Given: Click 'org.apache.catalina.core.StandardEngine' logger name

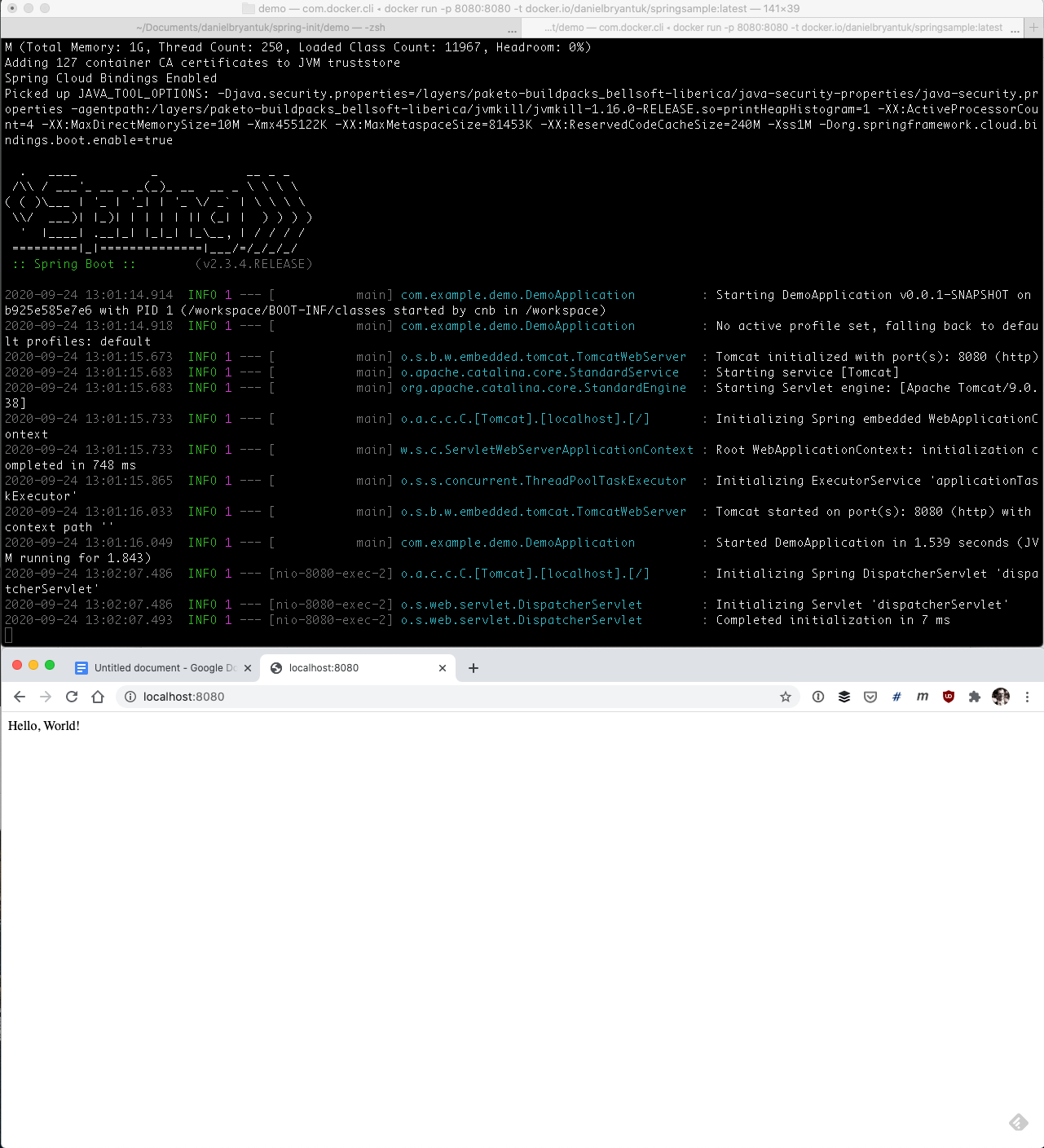Looking at the screenshot, I should (x=544, y=388).
